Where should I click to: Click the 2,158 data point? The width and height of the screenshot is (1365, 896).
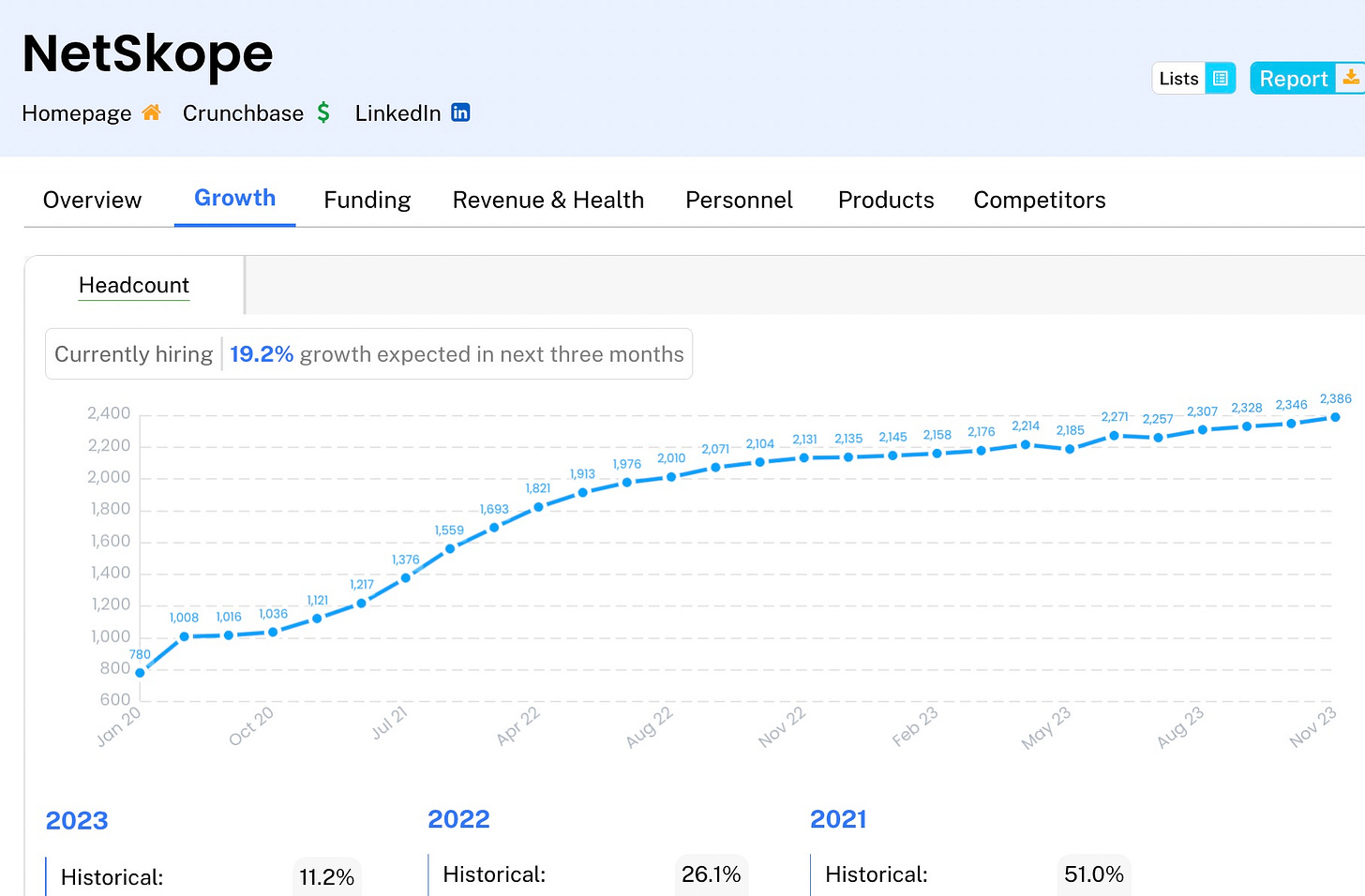pos(937,454)
